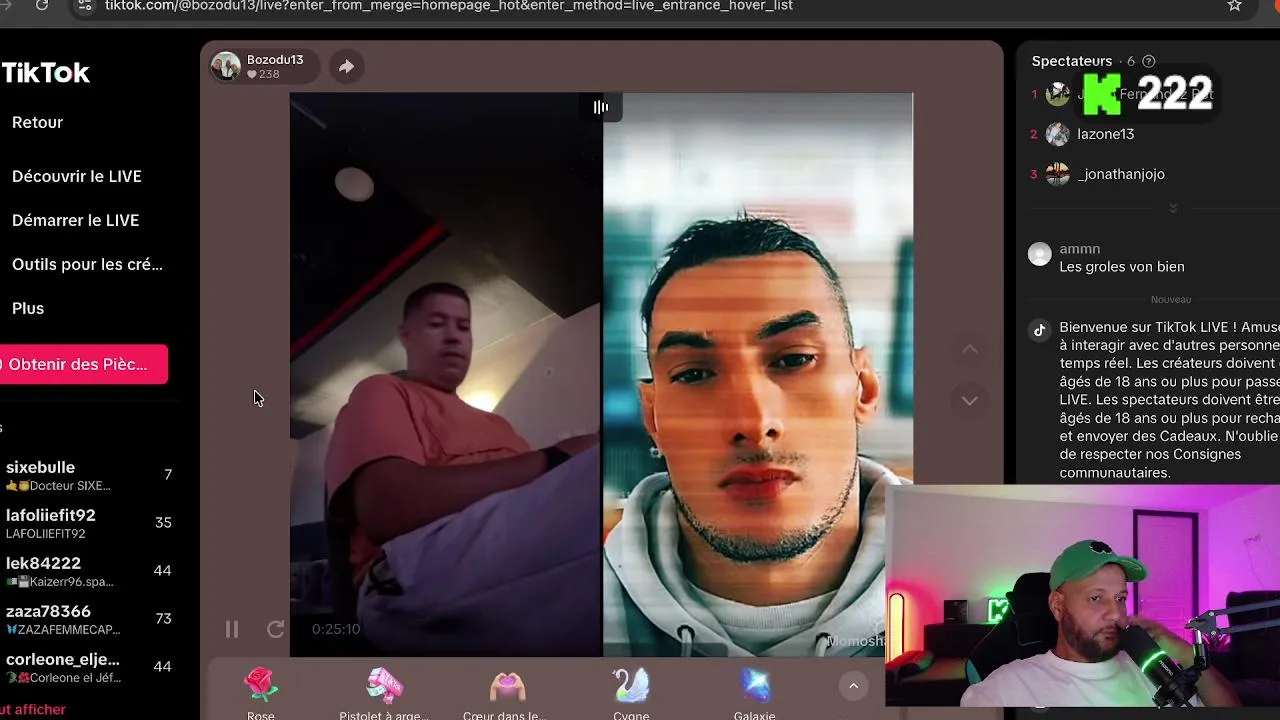
Task: Click the TikTok logo
Action: tap(45, 73)
